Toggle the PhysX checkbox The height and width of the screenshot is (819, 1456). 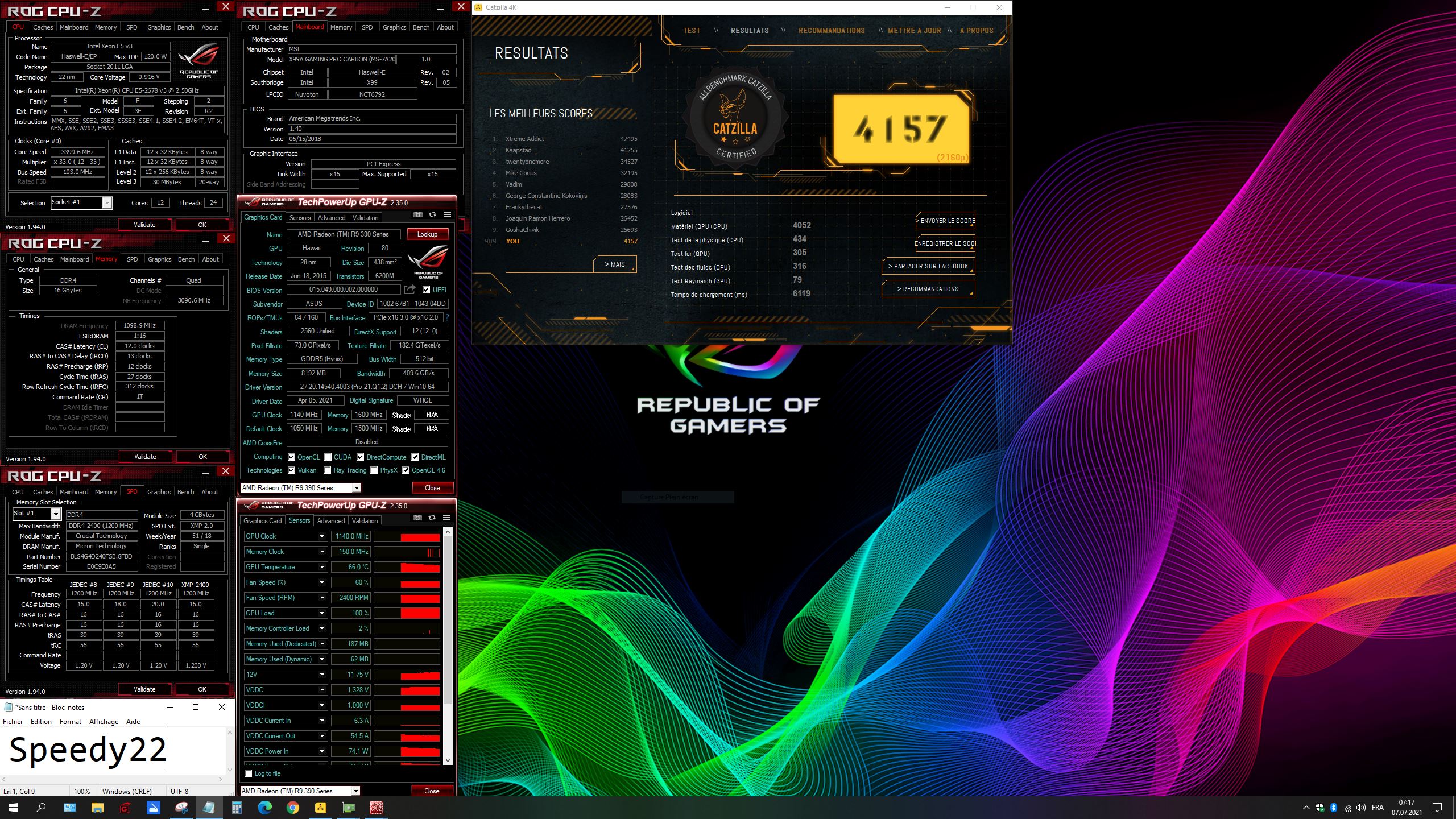(x=374, y=470)
